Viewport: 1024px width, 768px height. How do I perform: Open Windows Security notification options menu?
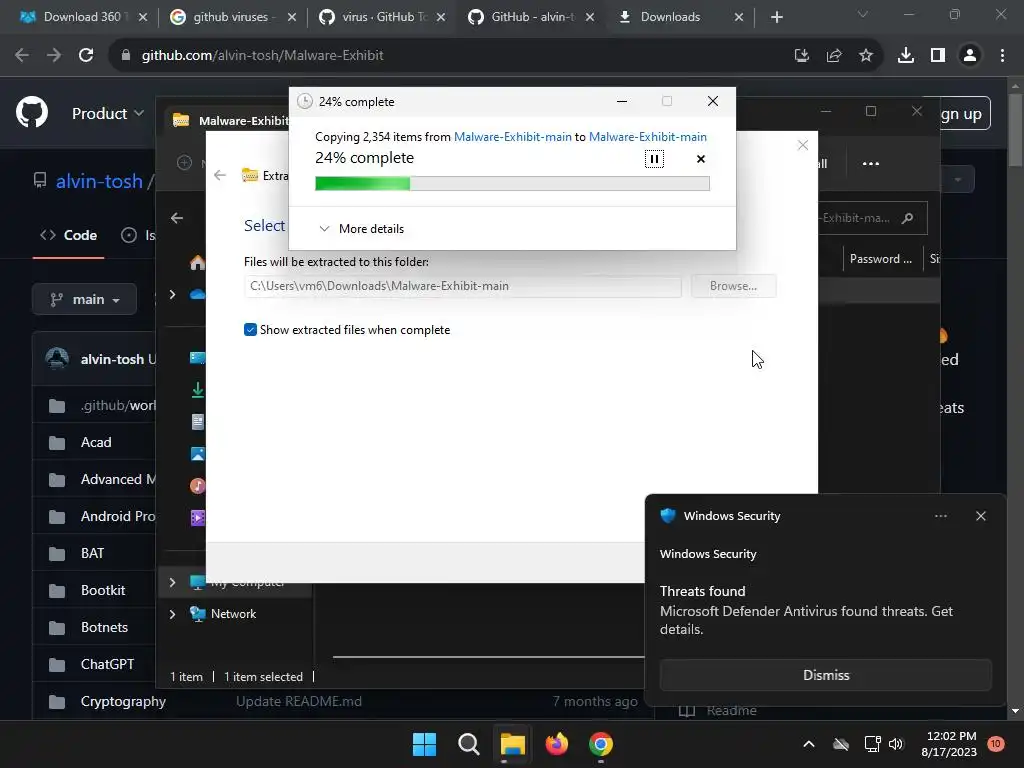point(940,516)
